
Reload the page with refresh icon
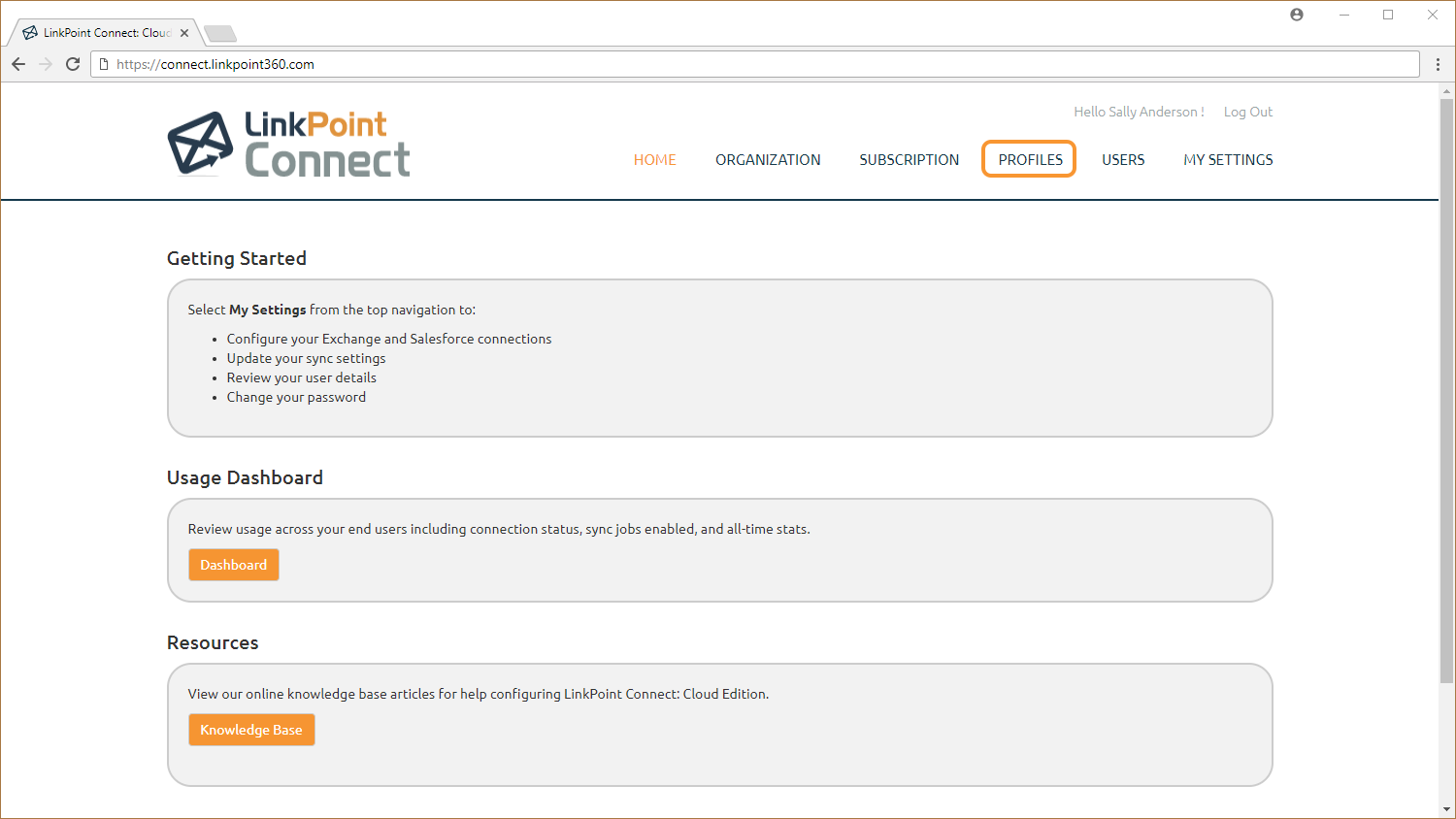[x=73, y=64]
